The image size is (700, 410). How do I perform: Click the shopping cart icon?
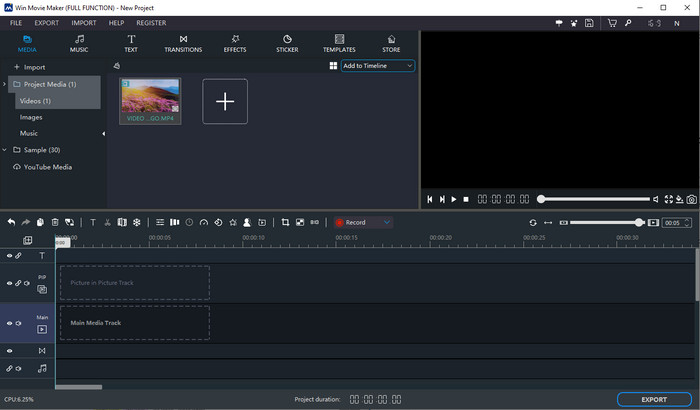pos(612,23)
